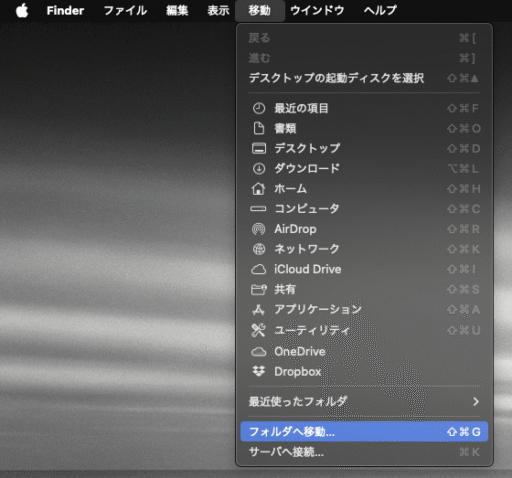Open the 表示 menu in menu bar
The height and width of the screenshot is (478, 512).
(x=218, y=11)
